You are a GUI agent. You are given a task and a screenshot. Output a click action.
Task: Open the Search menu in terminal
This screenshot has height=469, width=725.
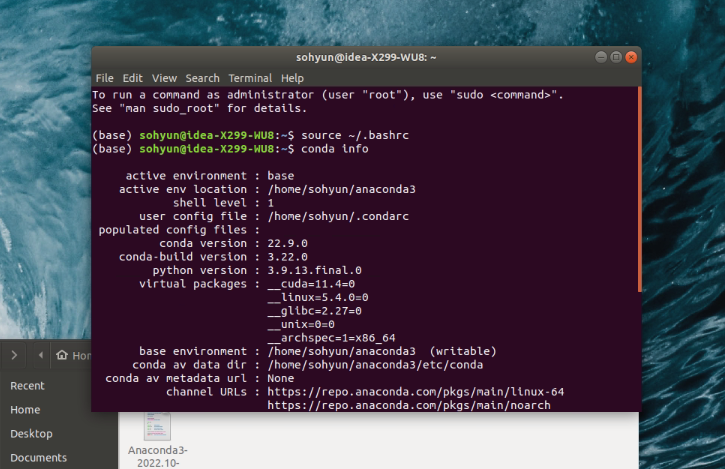click(203, 78)
